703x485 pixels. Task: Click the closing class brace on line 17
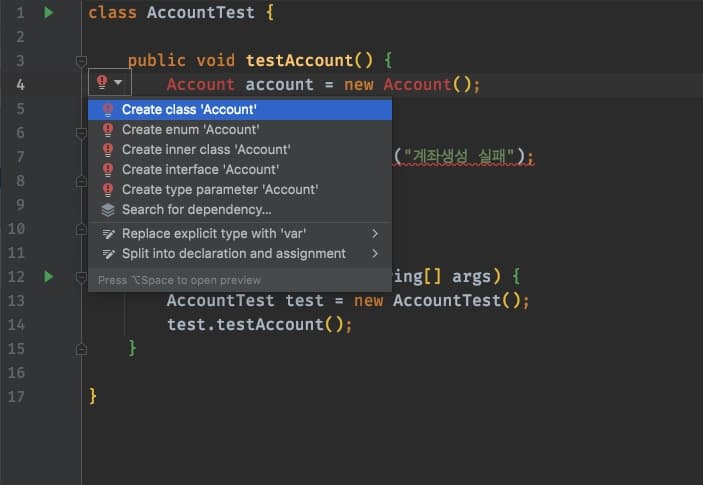click(x=93, y=397)
